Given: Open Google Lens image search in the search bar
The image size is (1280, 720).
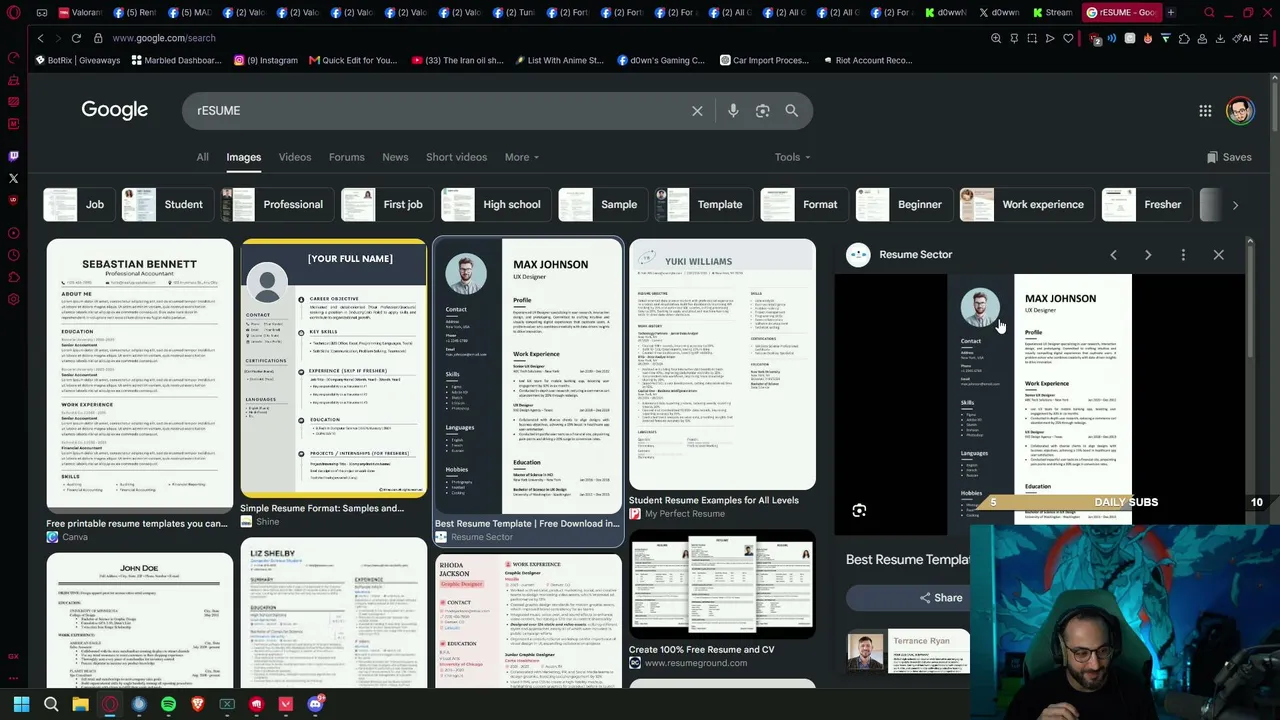Looking at the screenshot, I should coord(762,111).
